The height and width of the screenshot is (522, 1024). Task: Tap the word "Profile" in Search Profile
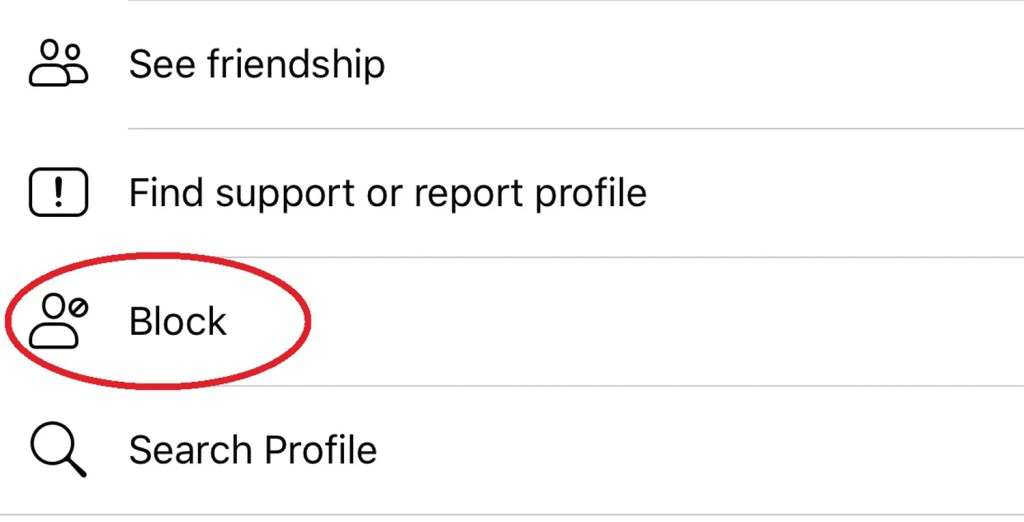[x=314, y=450]
